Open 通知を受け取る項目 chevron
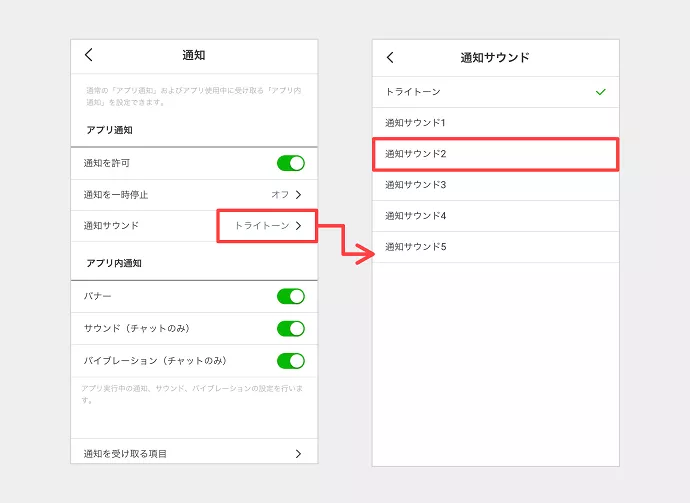The height and width of the screenshot is (503, 690). (x=298, y=454)
